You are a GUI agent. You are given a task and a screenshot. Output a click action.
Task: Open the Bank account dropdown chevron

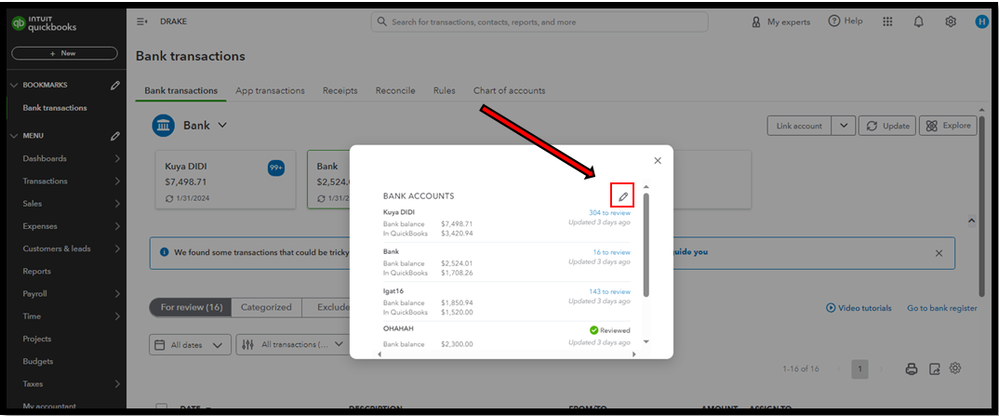222,126
